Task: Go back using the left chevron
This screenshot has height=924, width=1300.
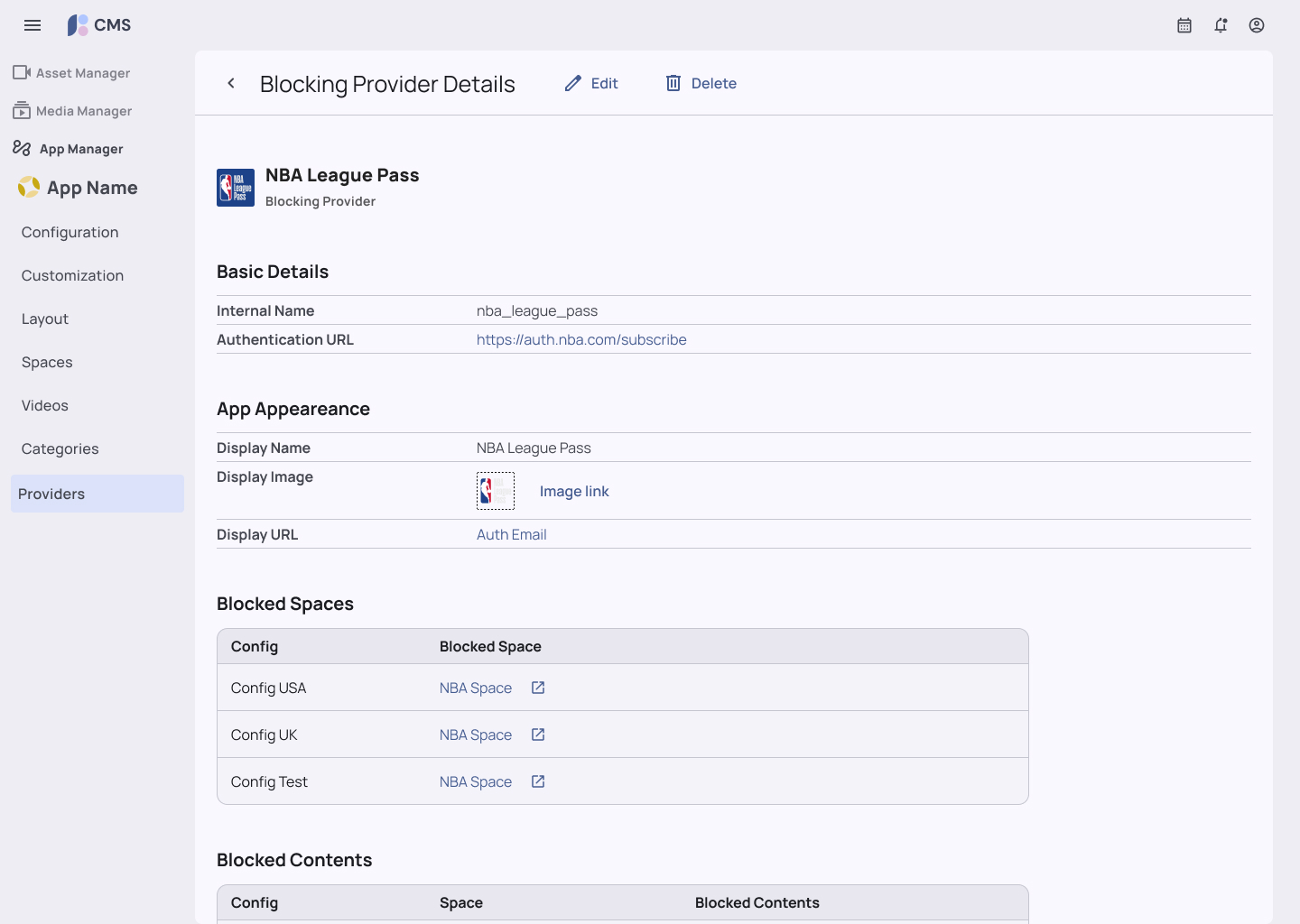Action: pyautogui.click(x=231, y=83)
